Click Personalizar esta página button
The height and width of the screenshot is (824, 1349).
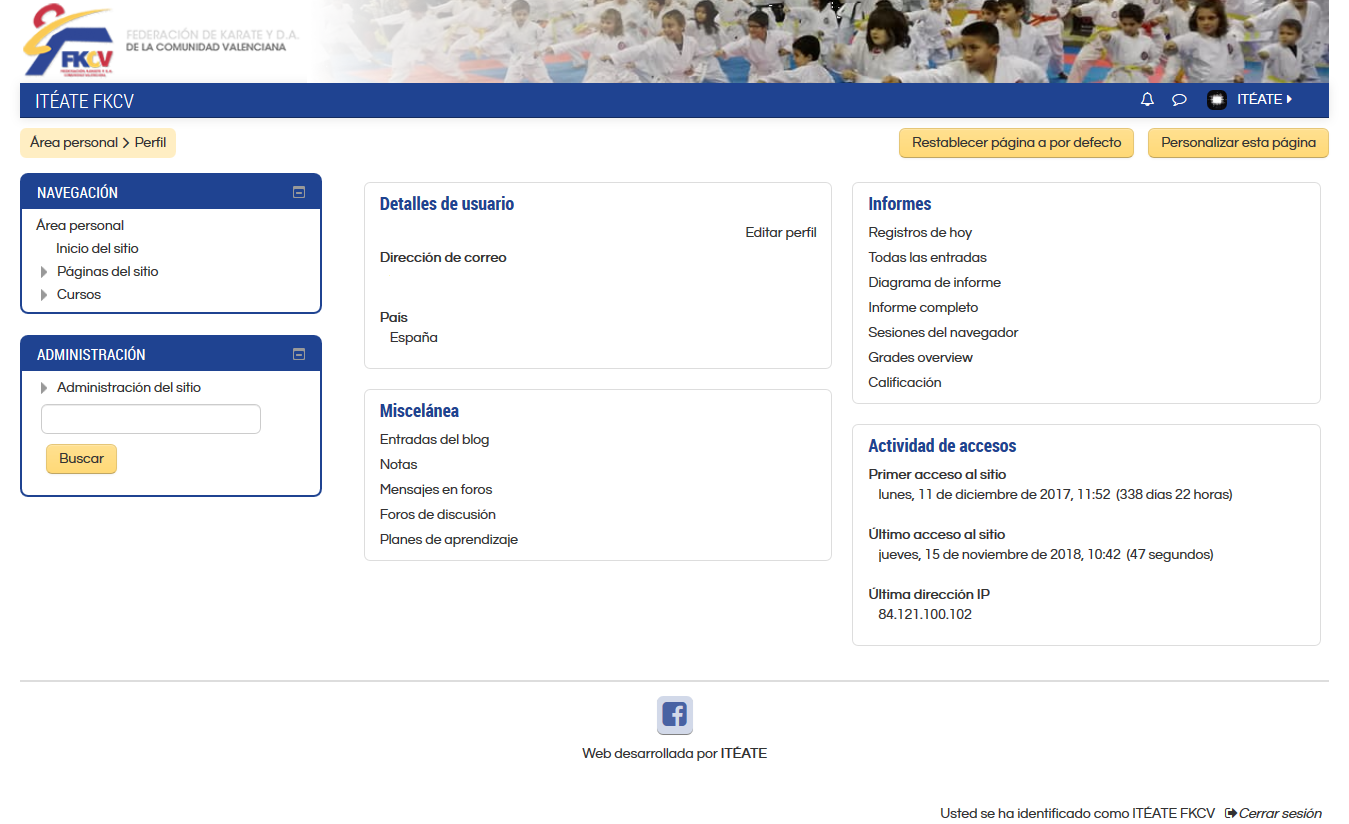[x=1238, y=143]
